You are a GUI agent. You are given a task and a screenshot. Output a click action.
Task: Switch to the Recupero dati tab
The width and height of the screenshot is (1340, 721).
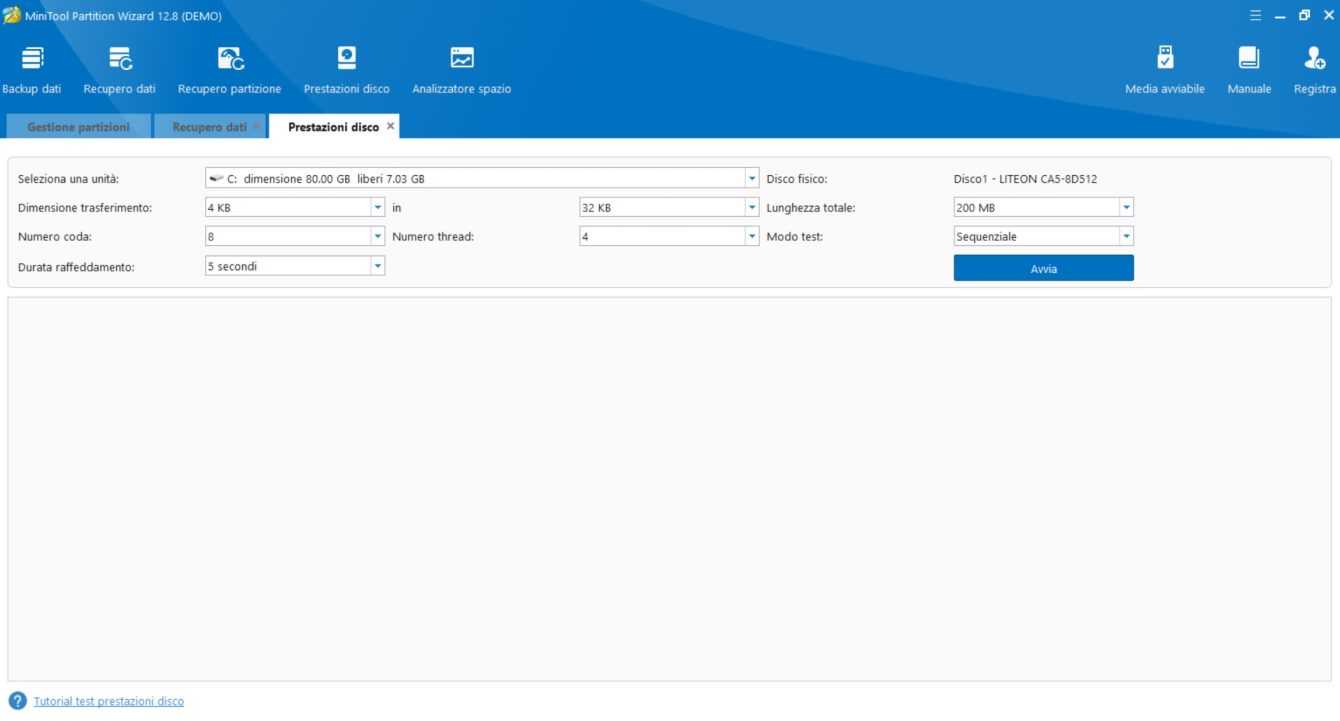pyautogui.click(x=209, y=127)
